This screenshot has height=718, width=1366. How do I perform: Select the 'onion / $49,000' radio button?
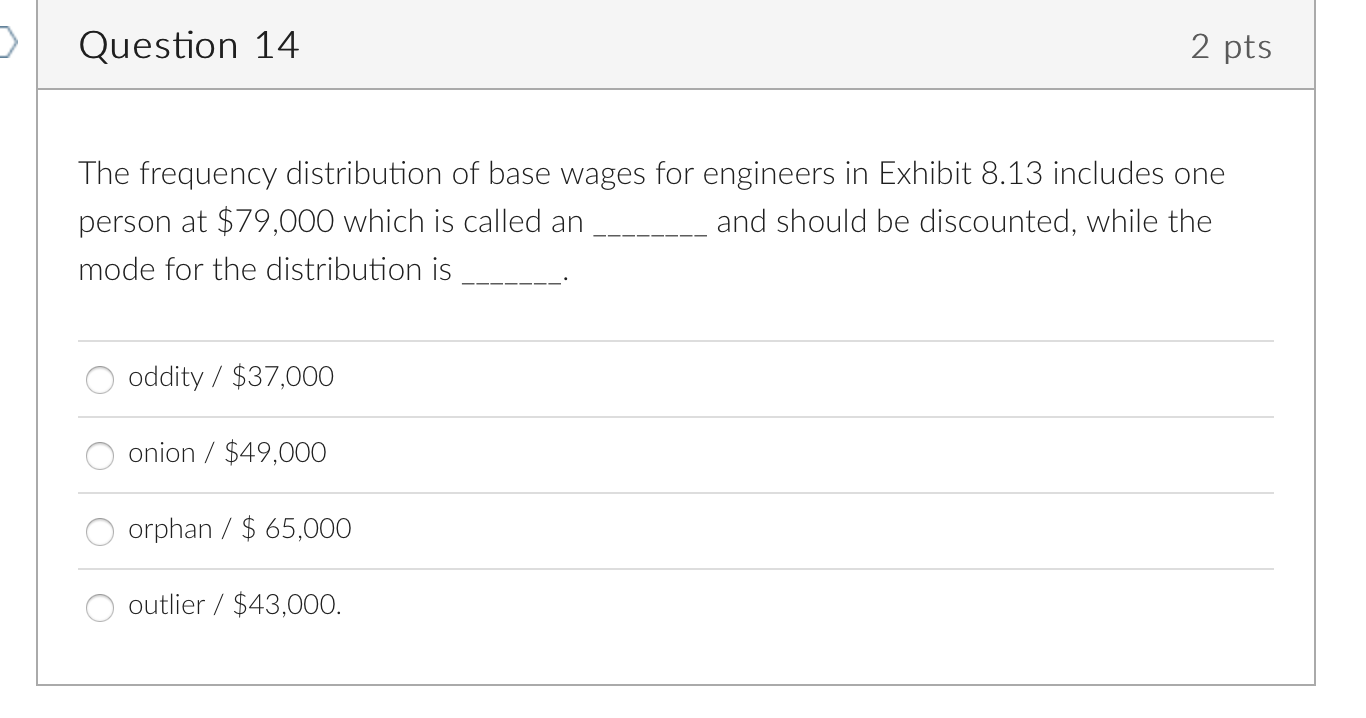coord(100,456)
